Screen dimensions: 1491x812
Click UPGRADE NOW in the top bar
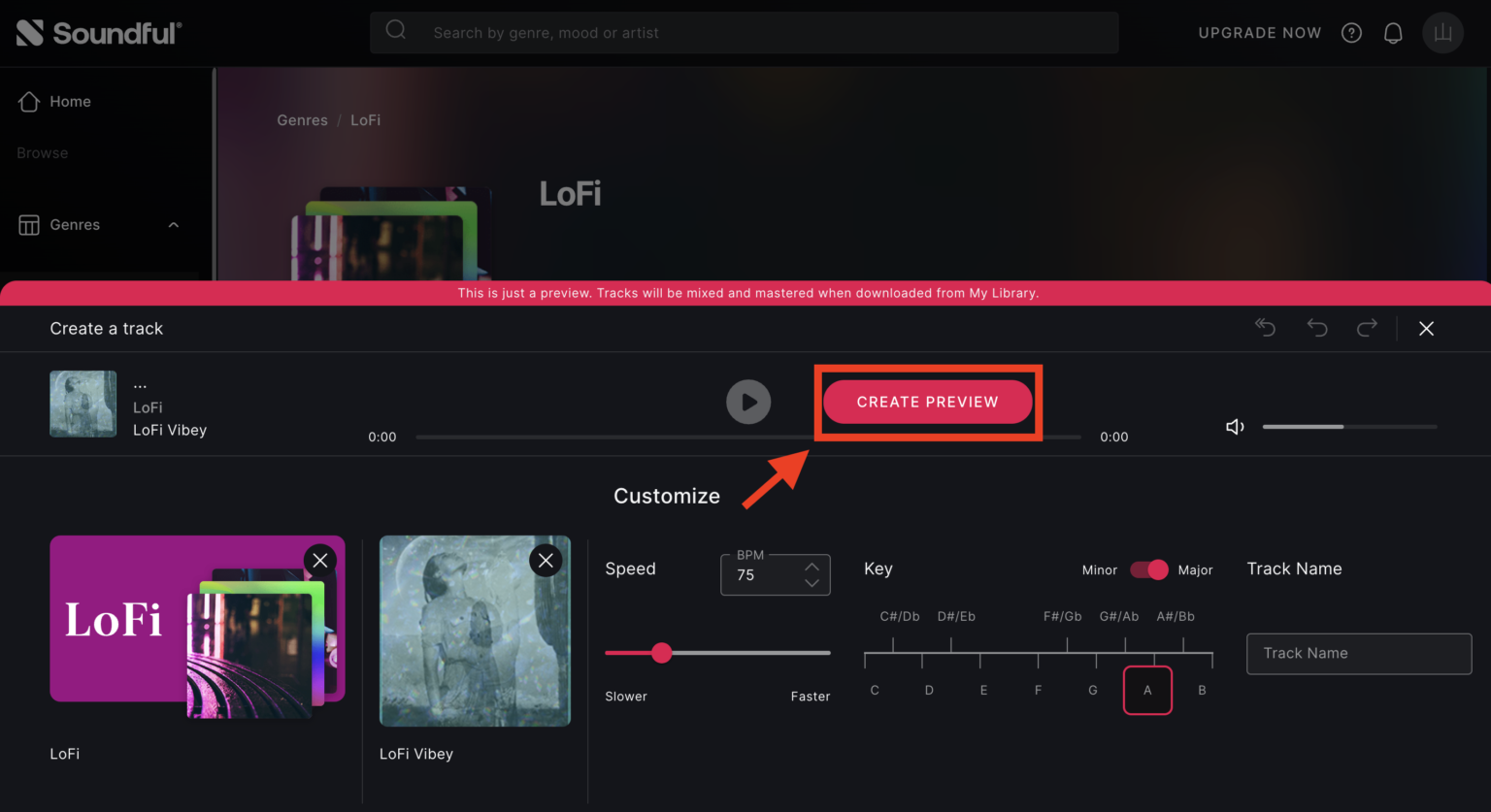click(1259, 32)
